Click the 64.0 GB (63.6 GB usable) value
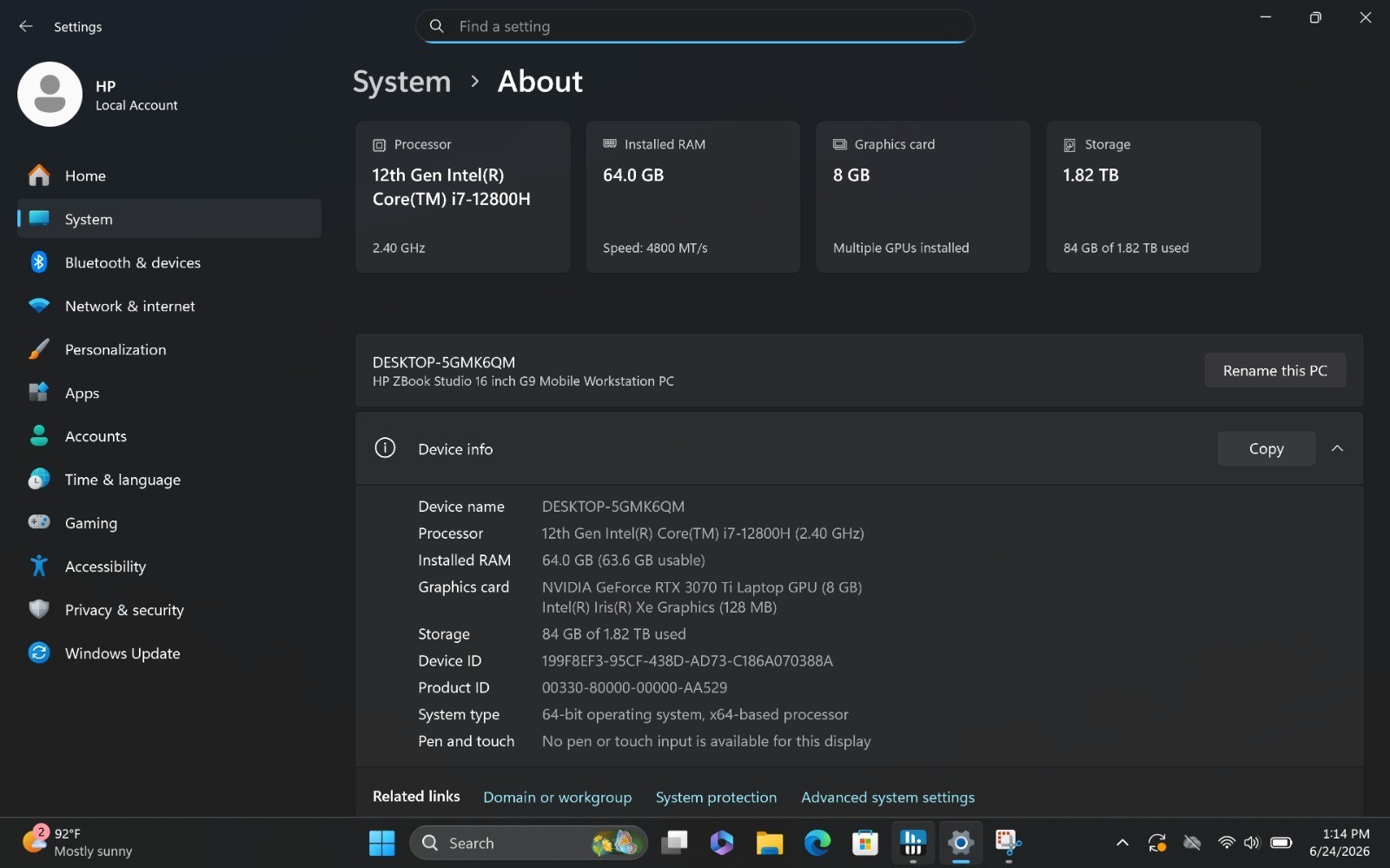The width and height of the screenshot is (1390, 868). click(x=624, y=560)
